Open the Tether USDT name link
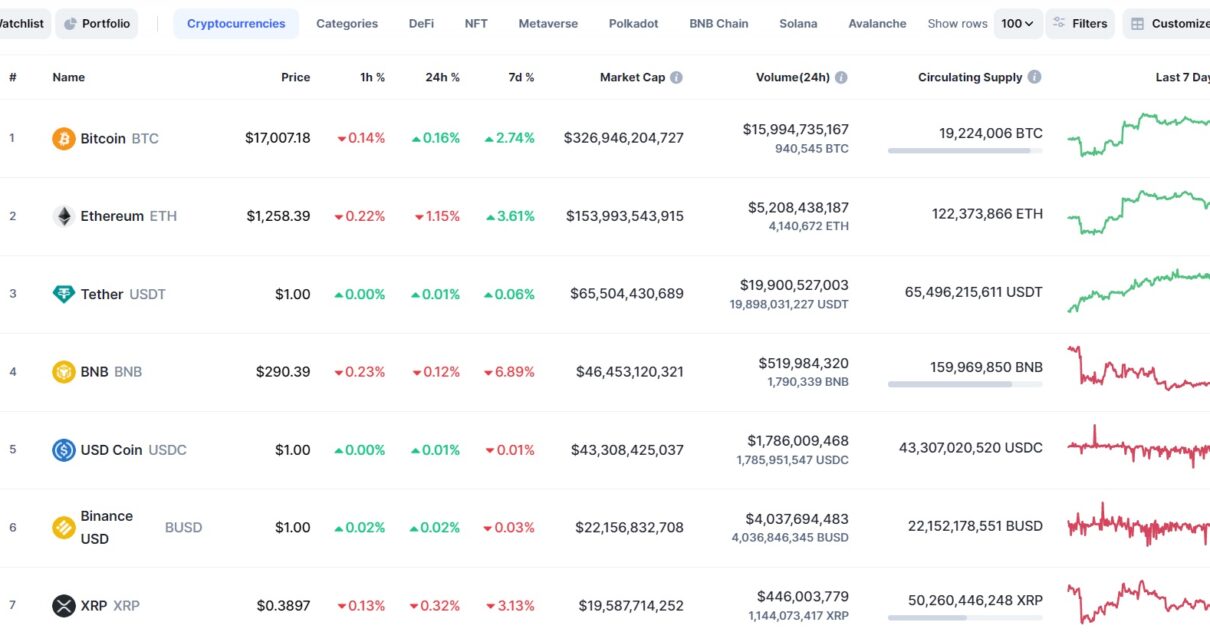 click(123, 294)
